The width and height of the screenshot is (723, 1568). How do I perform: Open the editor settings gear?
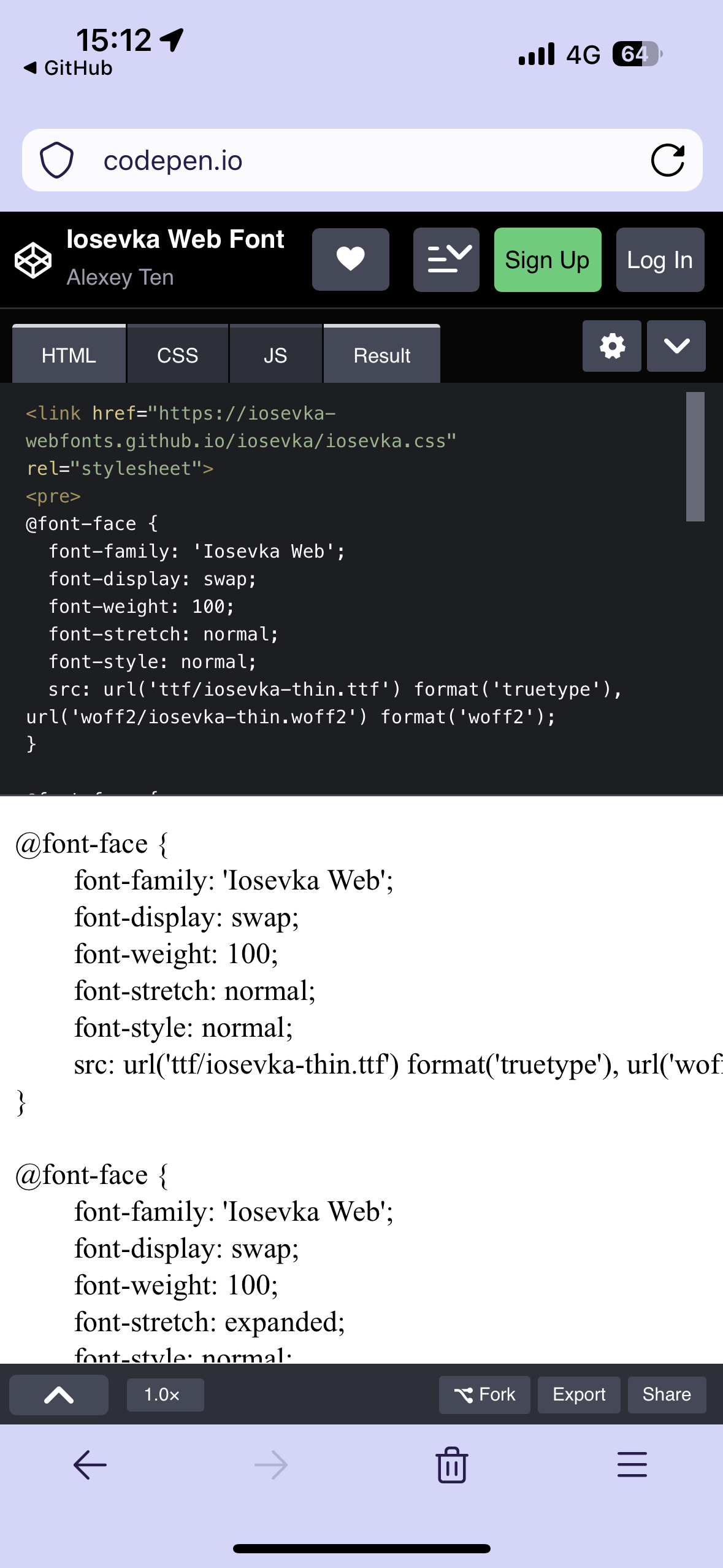coord(611,347)
